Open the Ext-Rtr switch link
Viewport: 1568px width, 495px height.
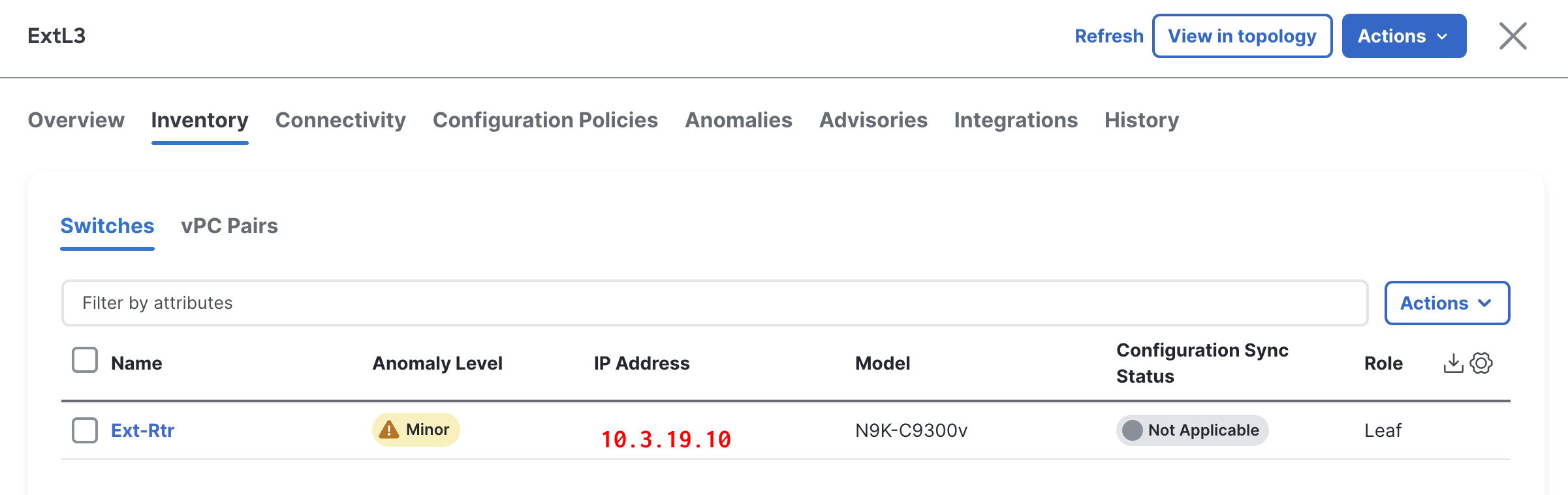[142, 430]
